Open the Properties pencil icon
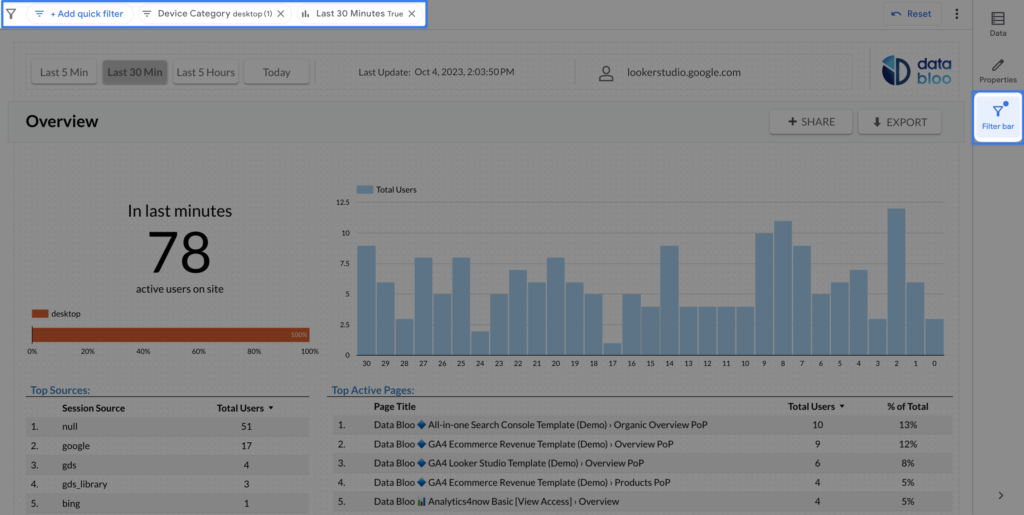The width and height of the screenshot is (1024, 515). [997, 70]
